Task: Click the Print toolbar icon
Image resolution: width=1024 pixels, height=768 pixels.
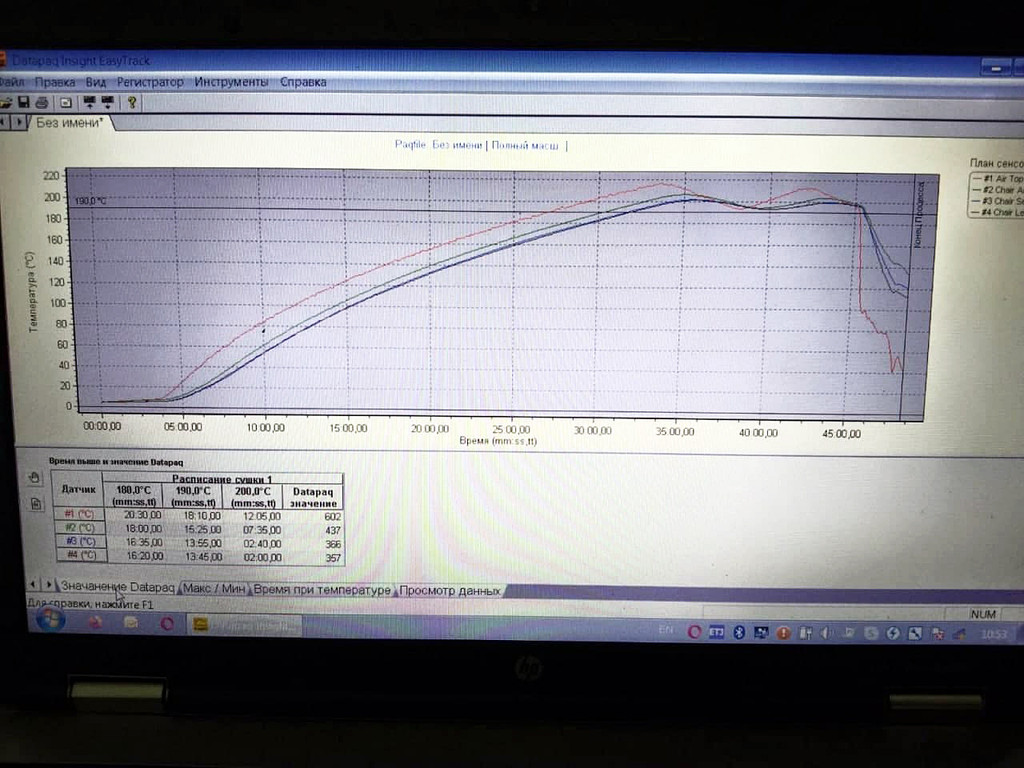Action: point(41,102)
